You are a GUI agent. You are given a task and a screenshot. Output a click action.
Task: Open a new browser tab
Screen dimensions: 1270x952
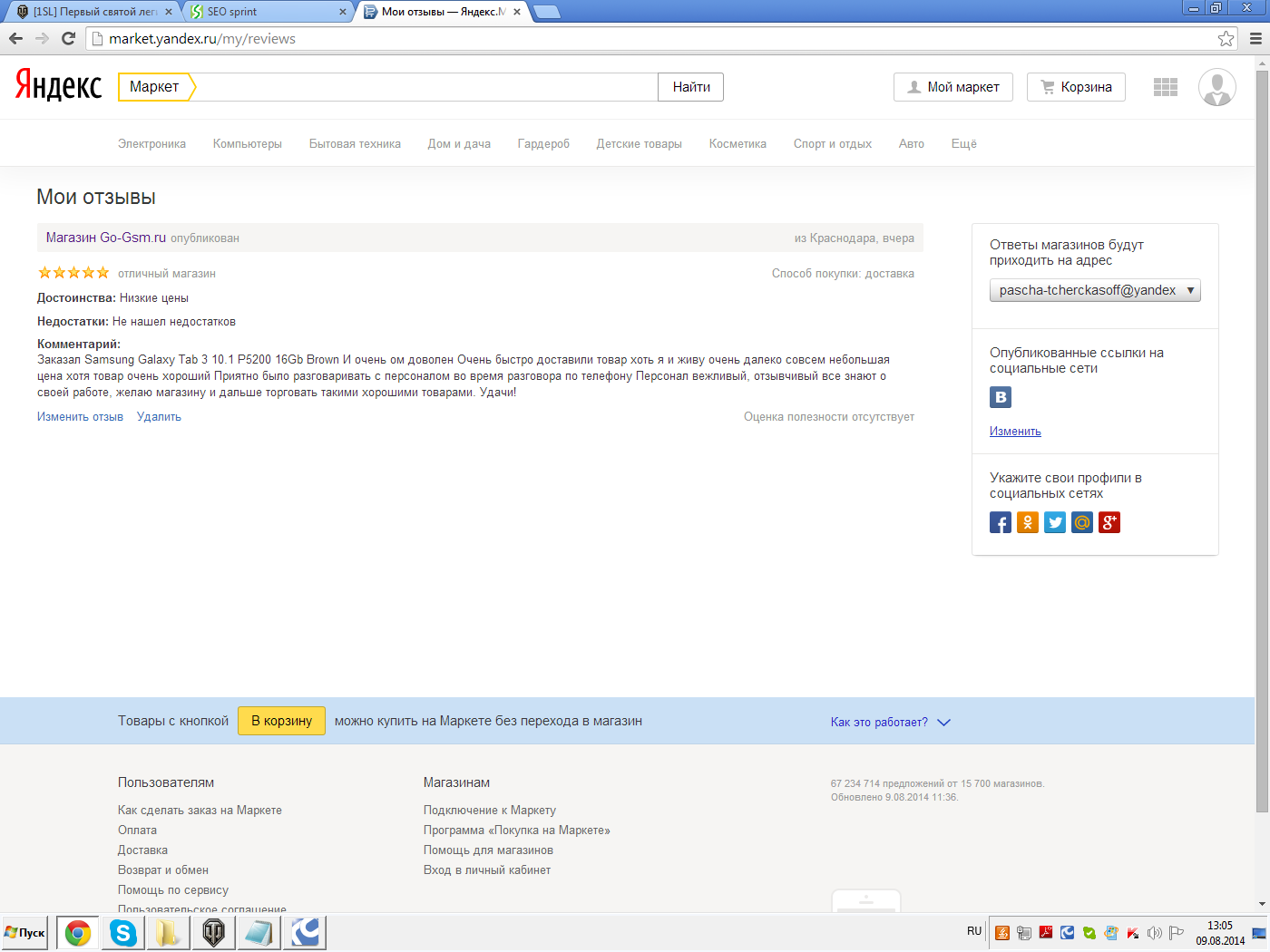point(546,12)
